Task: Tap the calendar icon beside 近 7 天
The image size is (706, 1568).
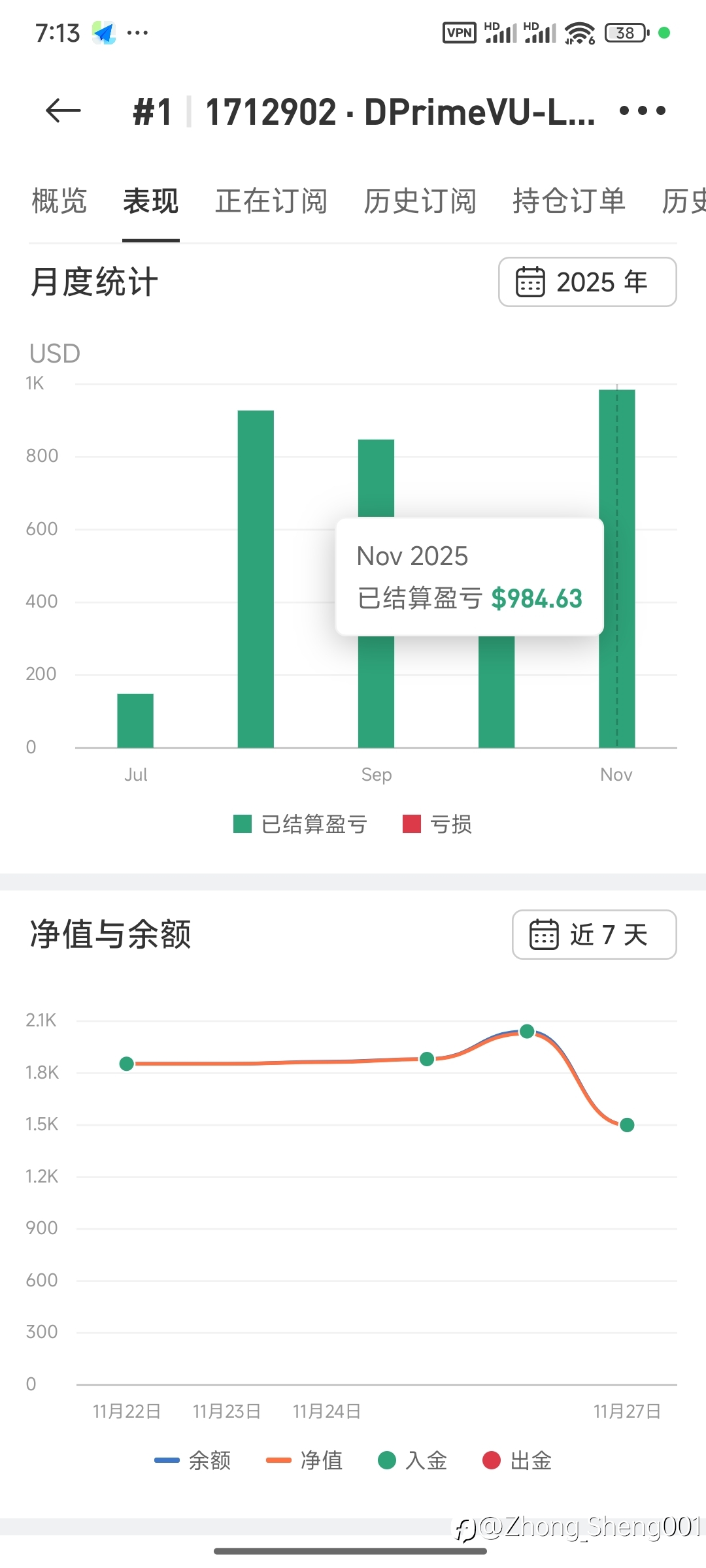Action: point(544,934)
